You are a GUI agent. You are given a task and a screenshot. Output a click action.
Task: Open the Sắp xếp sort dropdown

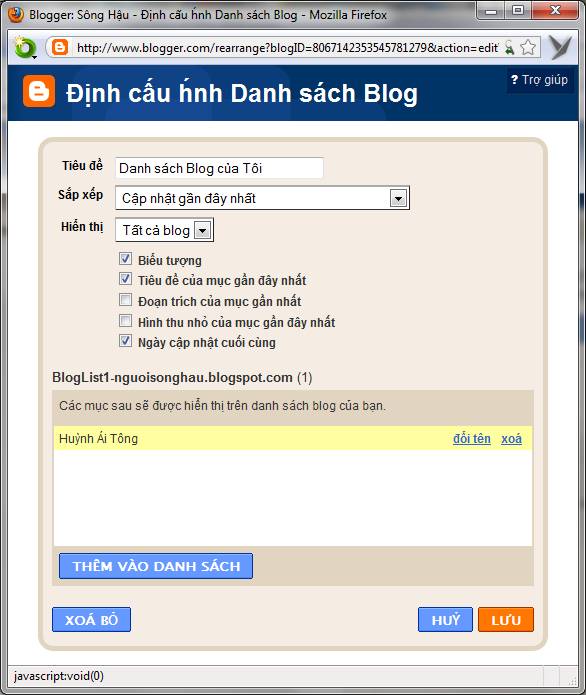262,198
